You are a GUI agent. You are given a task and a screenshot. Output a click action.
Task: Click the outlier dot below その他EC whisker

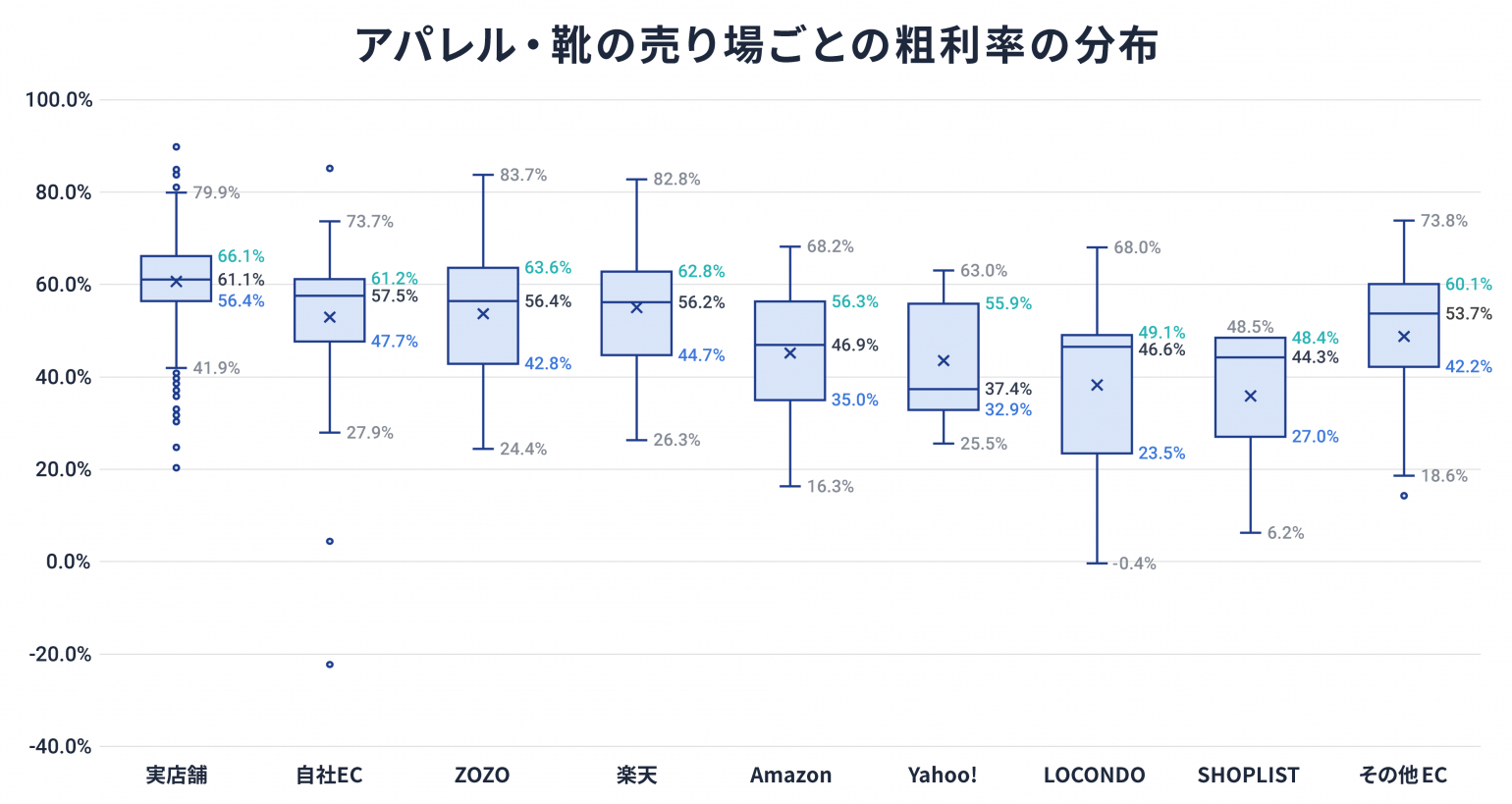coord(1404,496)
